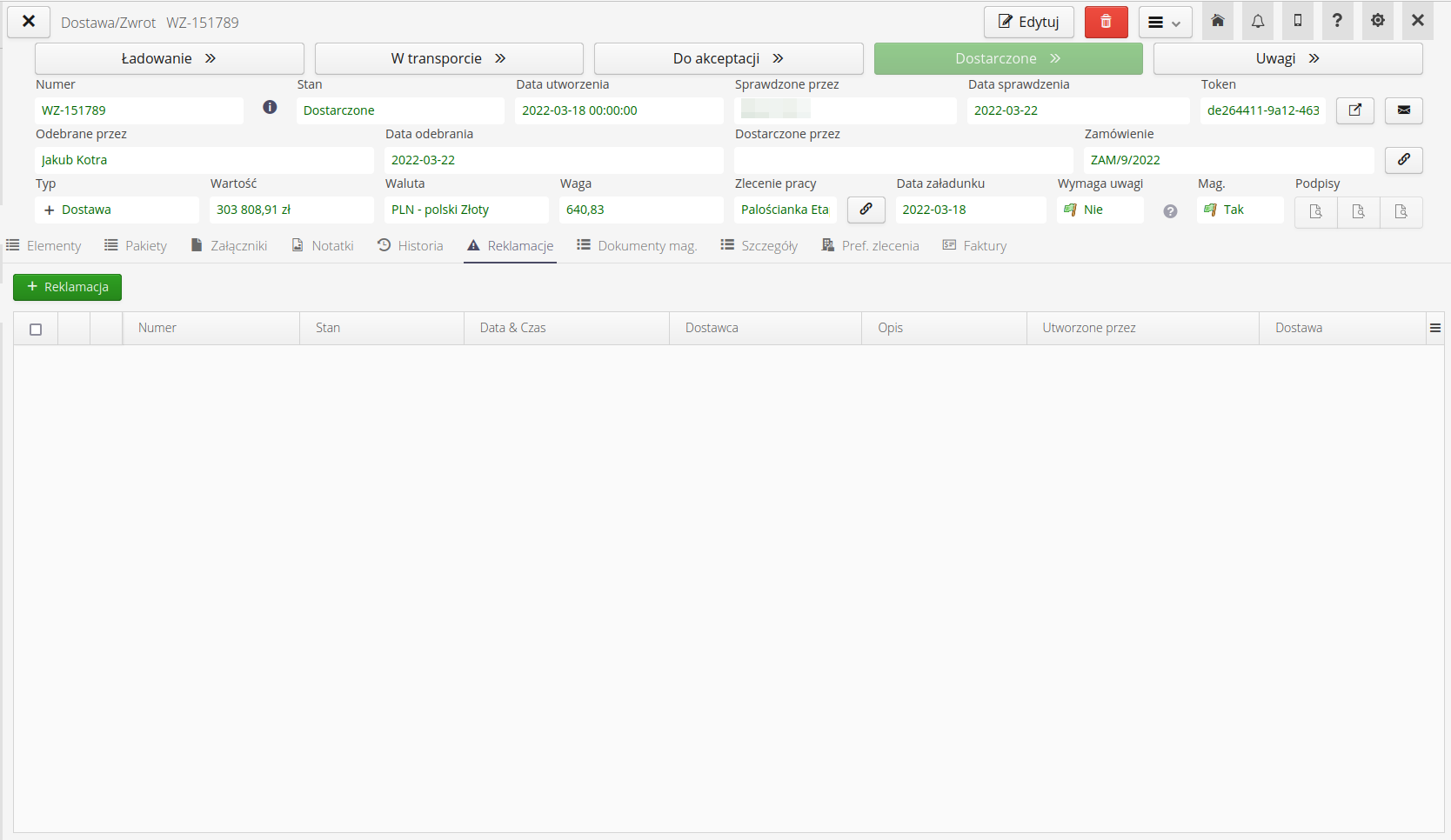Screen dimensions: 1451x840
Task: Expand the Uwagi status step
Action: point(1287,58)
